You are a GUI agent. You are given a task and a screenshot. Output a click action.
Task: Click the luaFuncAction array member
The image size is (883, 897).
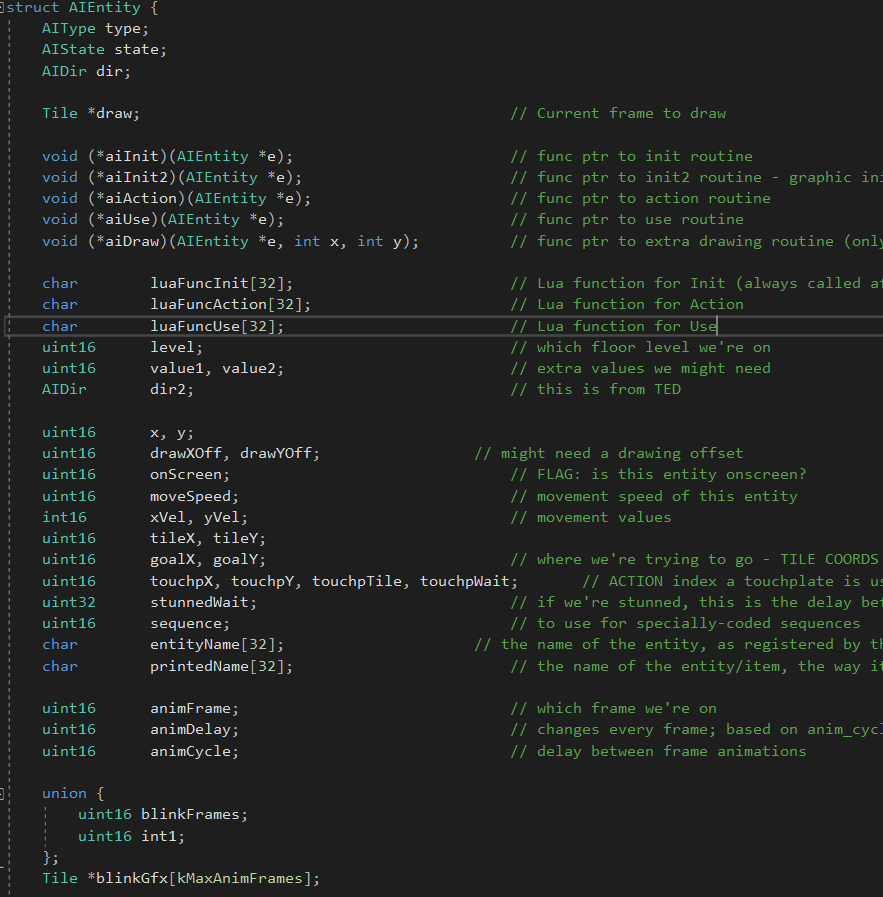coord(208,304)
